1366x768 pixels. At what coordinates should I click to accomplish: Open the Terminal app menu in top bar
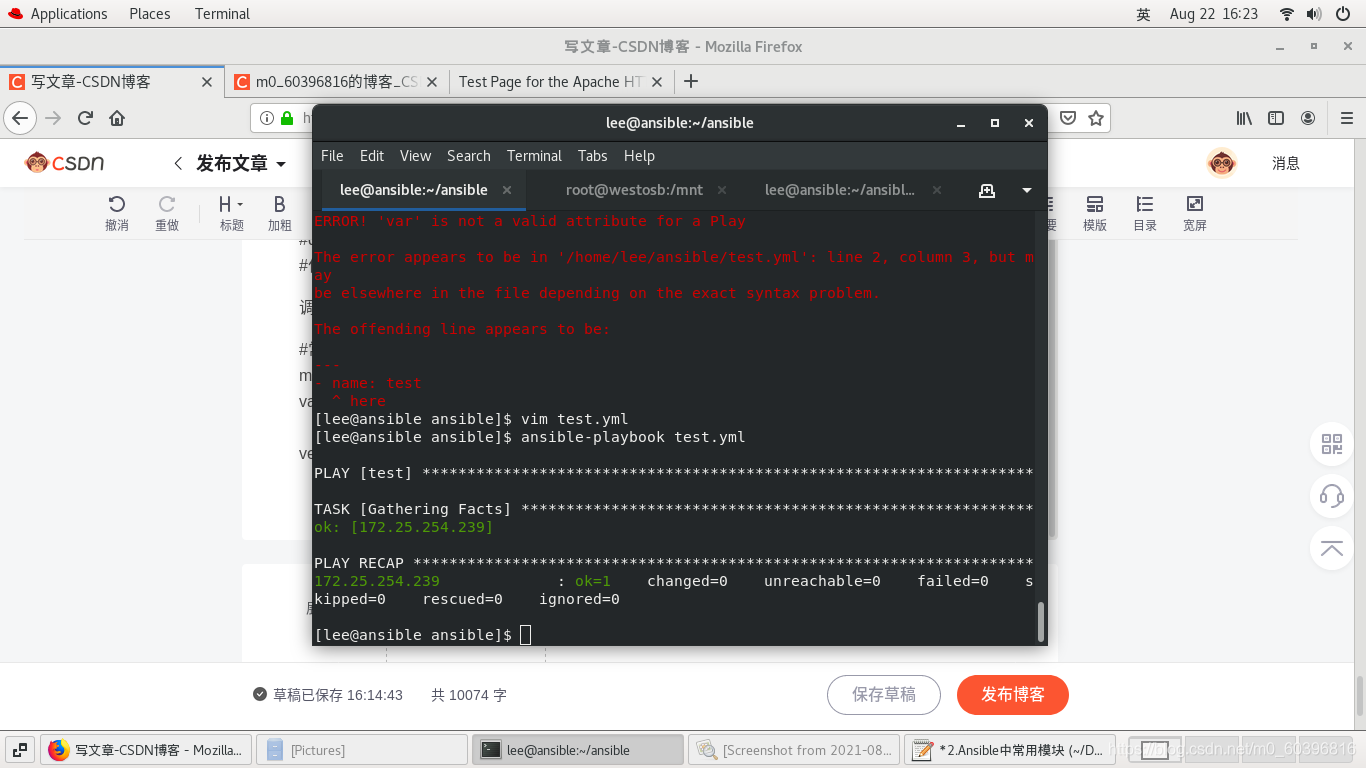click(222, 14)
